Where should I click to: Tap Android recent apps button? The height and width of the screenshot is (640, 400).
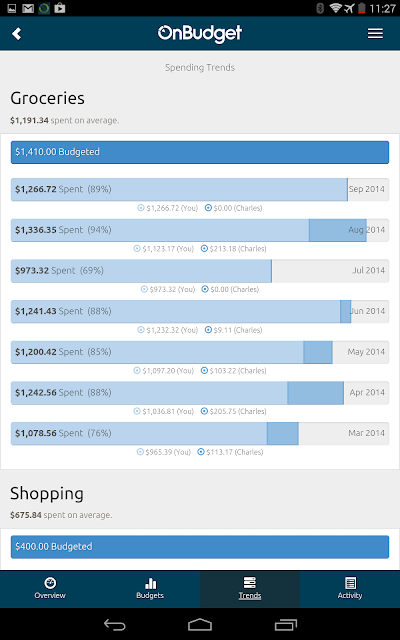pyautogui.click(x=286, y=624)
